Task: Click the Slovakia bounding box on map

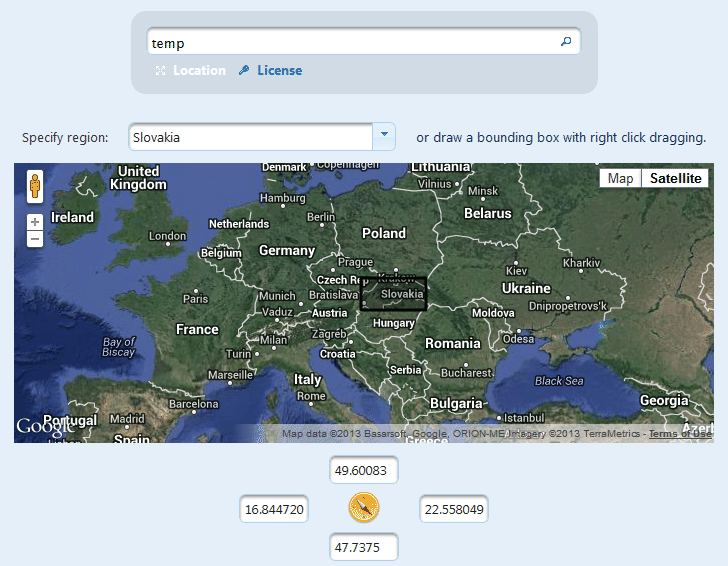Action: pyautogui.click(x=393, y=294)
